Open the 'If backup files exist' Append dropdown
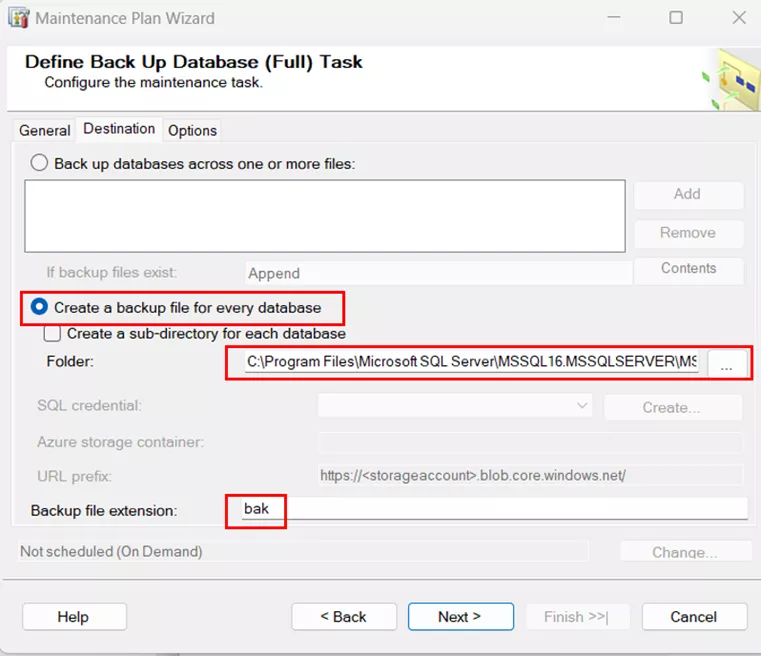 (438, 273)
